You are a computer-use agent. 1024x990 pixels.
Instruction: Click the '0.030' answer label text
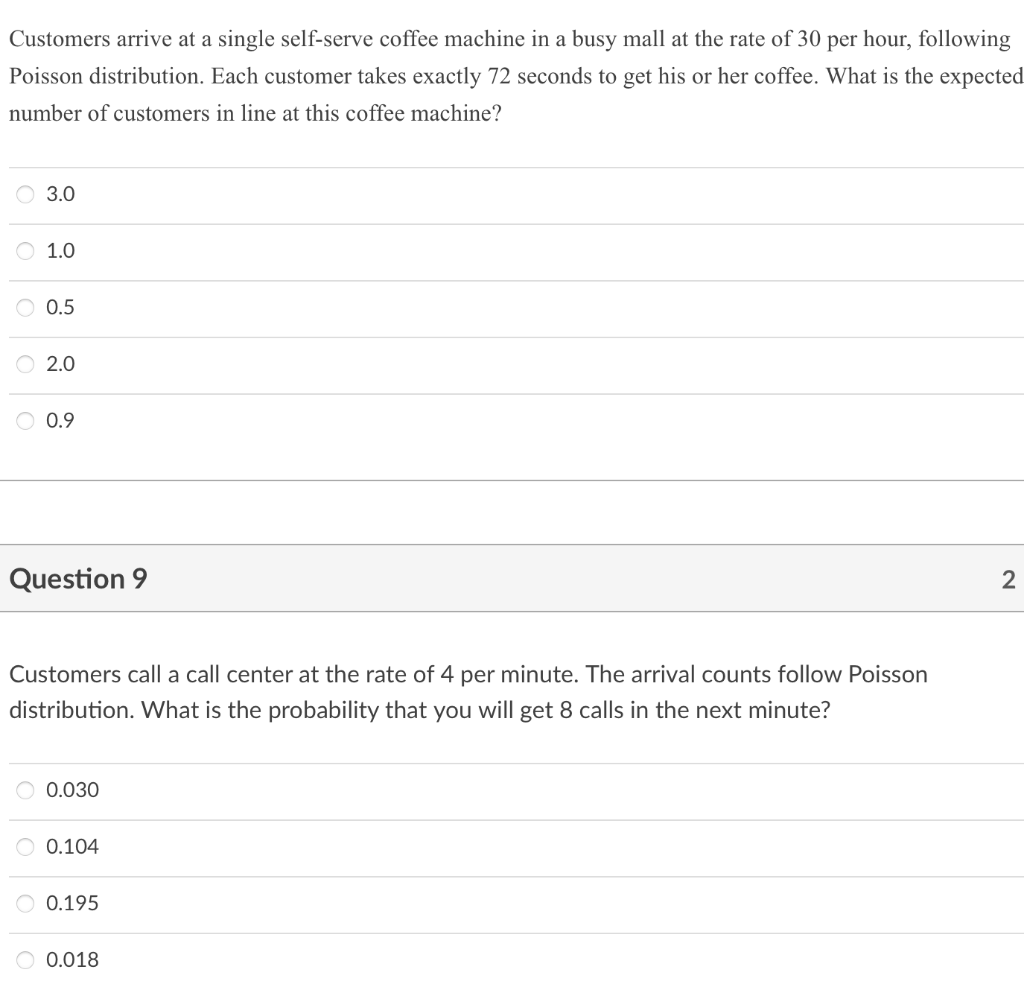coord(72,791)
